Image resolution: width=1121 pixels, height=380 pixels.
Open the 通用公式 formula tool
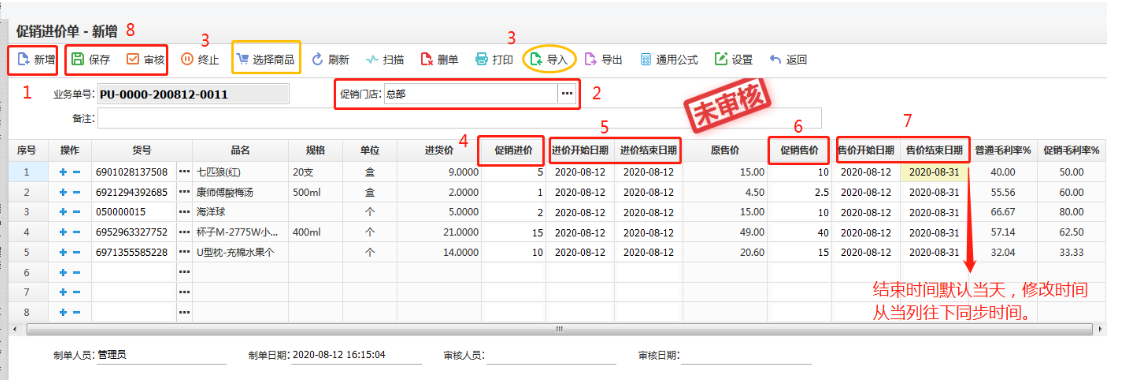[669, 60]
